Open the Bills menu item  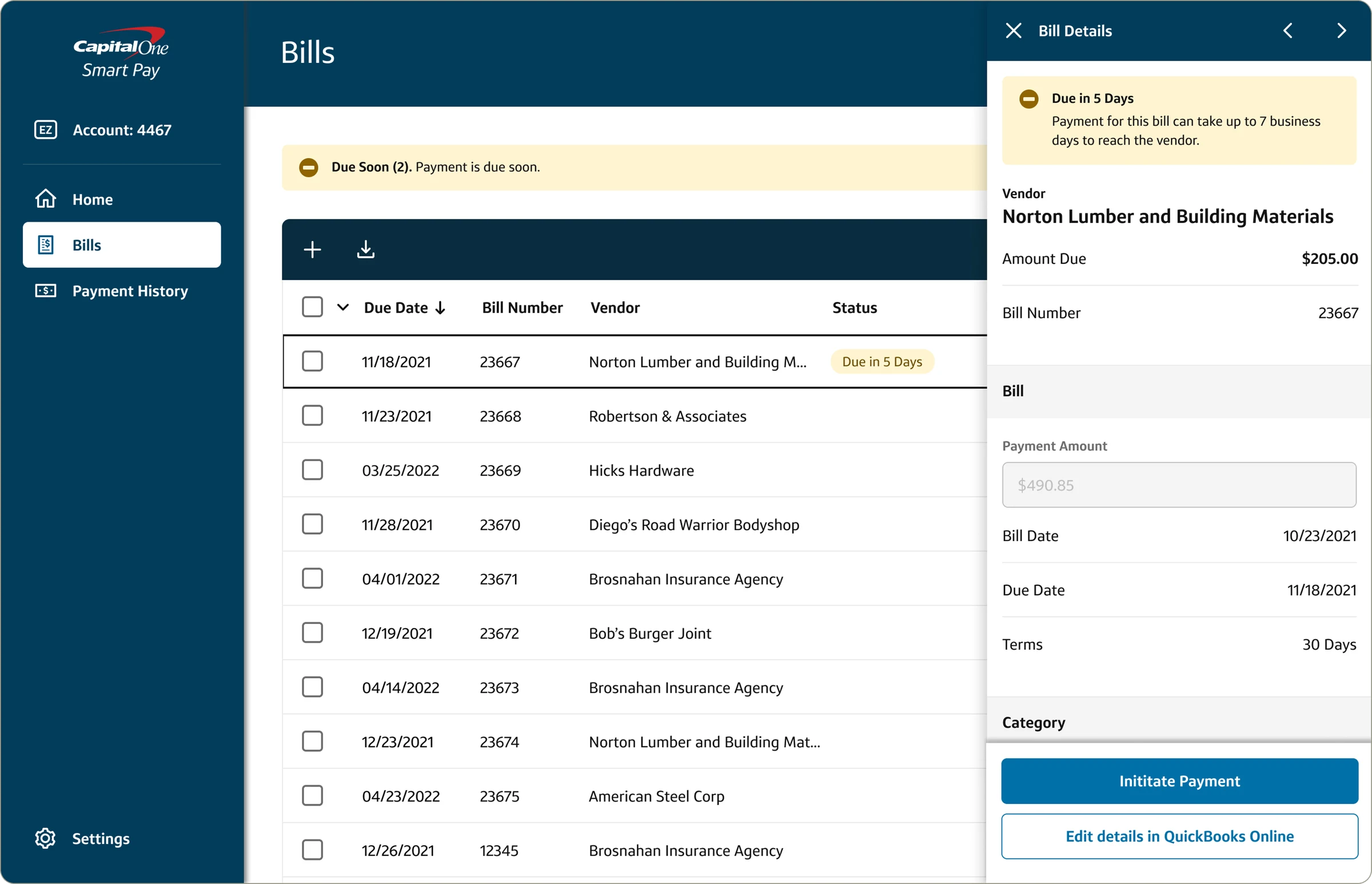point(122,245)
